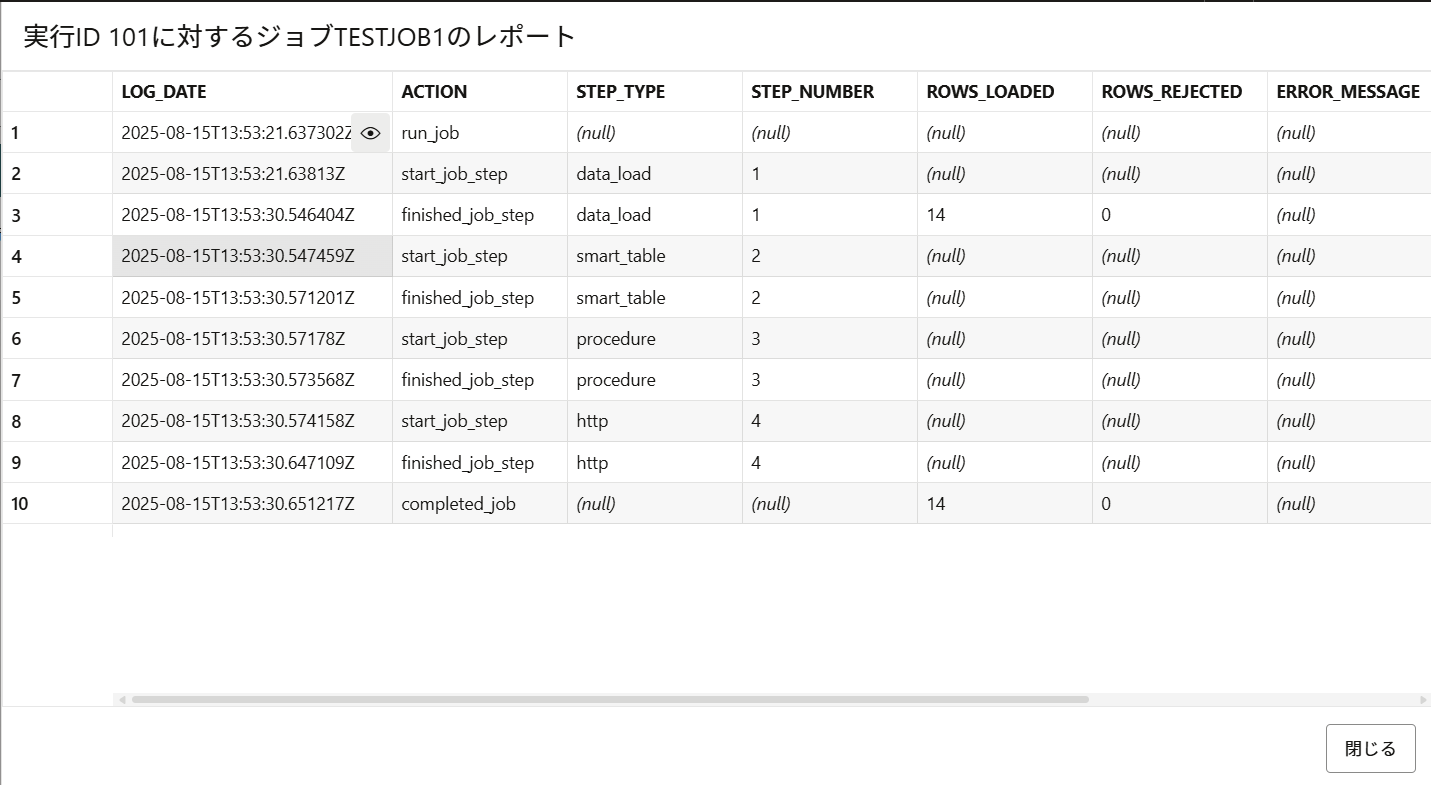Click the STEP_NUMBER column header
1431x785 pixels.
[829, 92]
